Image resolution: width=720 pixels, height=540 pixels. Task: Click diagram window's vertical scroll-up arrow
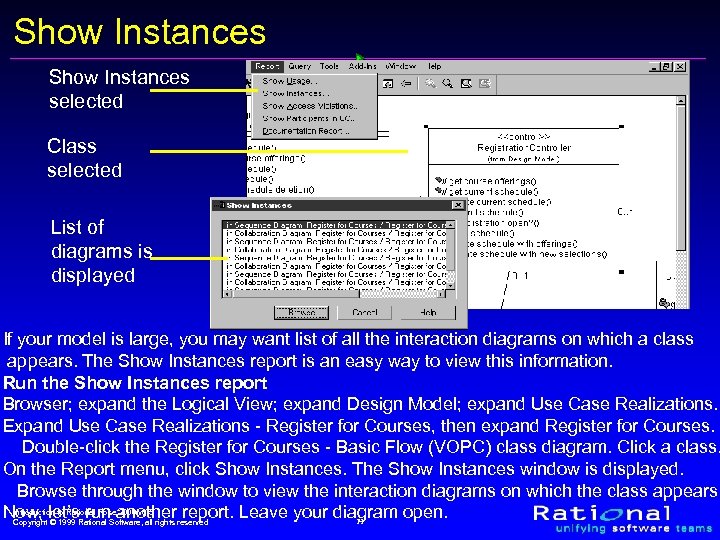681,100
